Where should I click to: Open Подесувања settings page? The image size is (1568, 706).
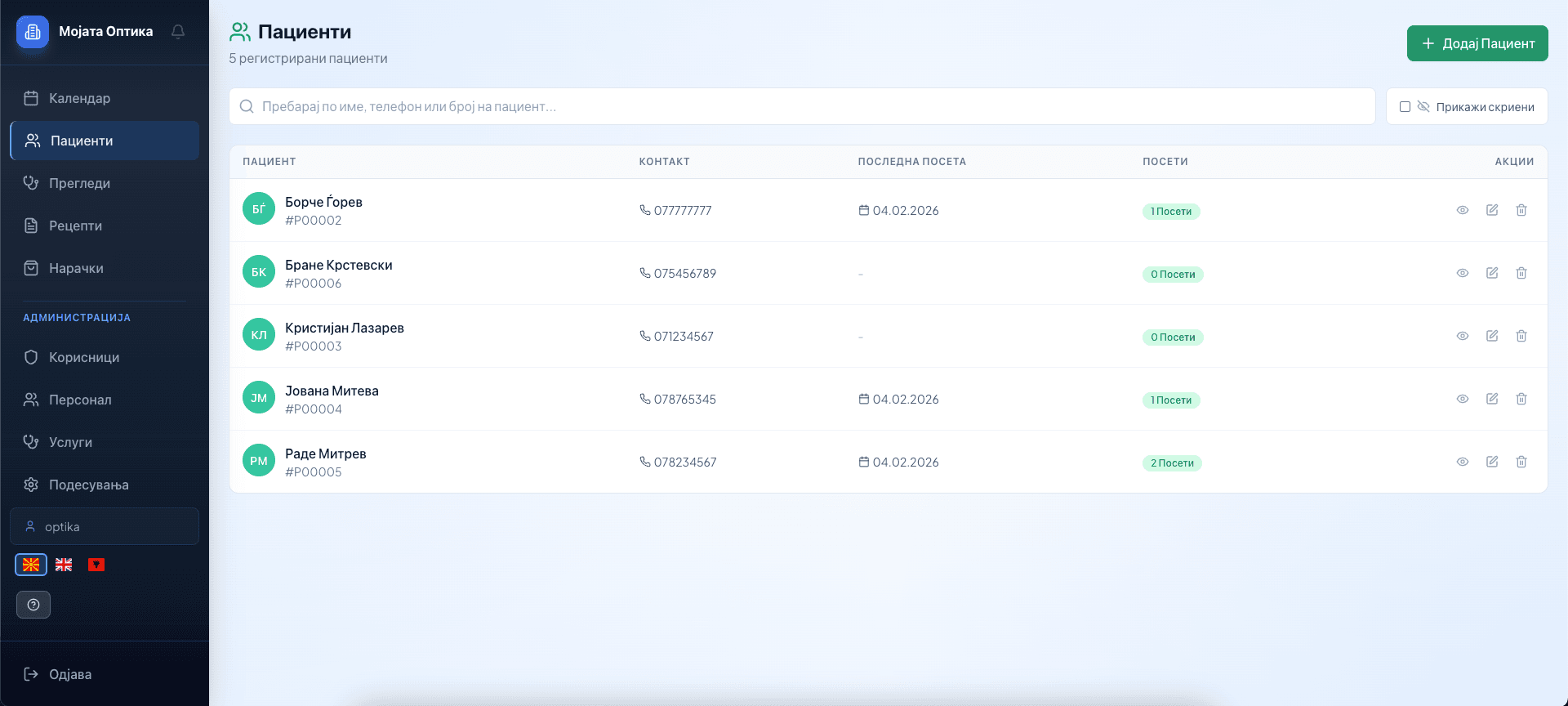click(88, 485)
